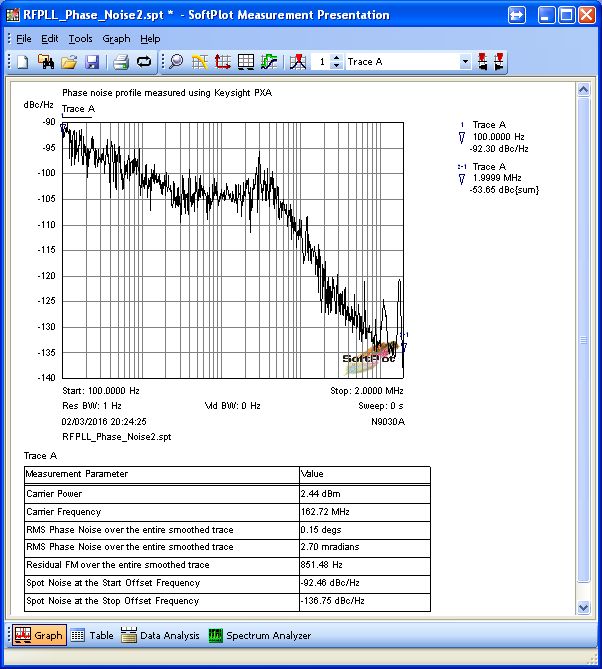Click the 'Res BW: 1 Hz' text
This screenshot has height=669, width=602.
92,405
